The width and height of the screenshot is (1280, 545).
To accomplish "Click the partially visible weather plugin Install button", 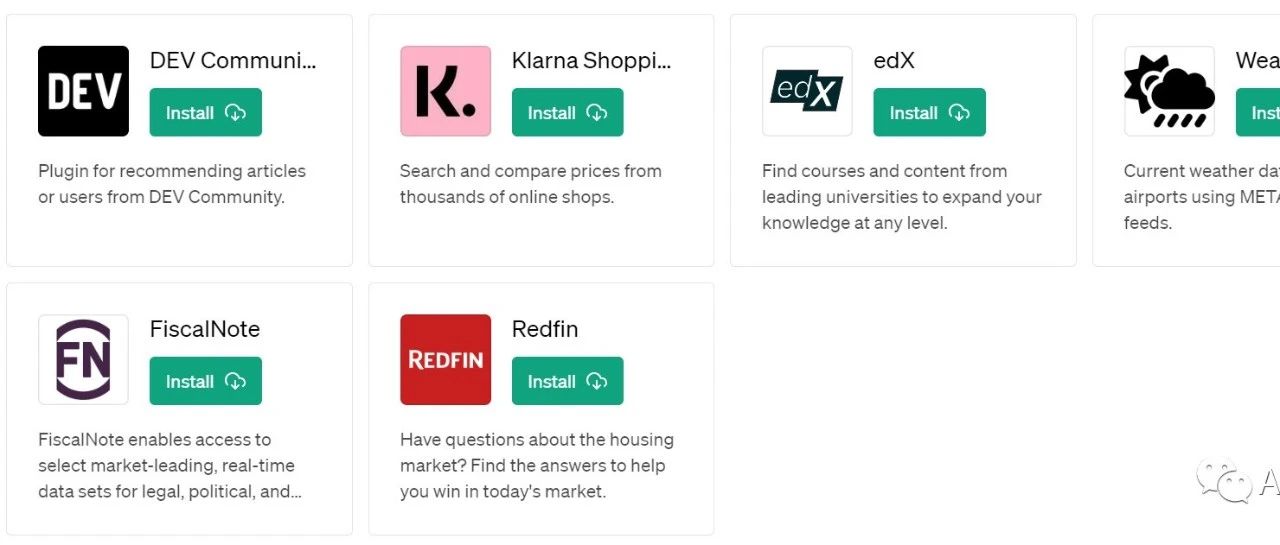I will point(1258,113).
